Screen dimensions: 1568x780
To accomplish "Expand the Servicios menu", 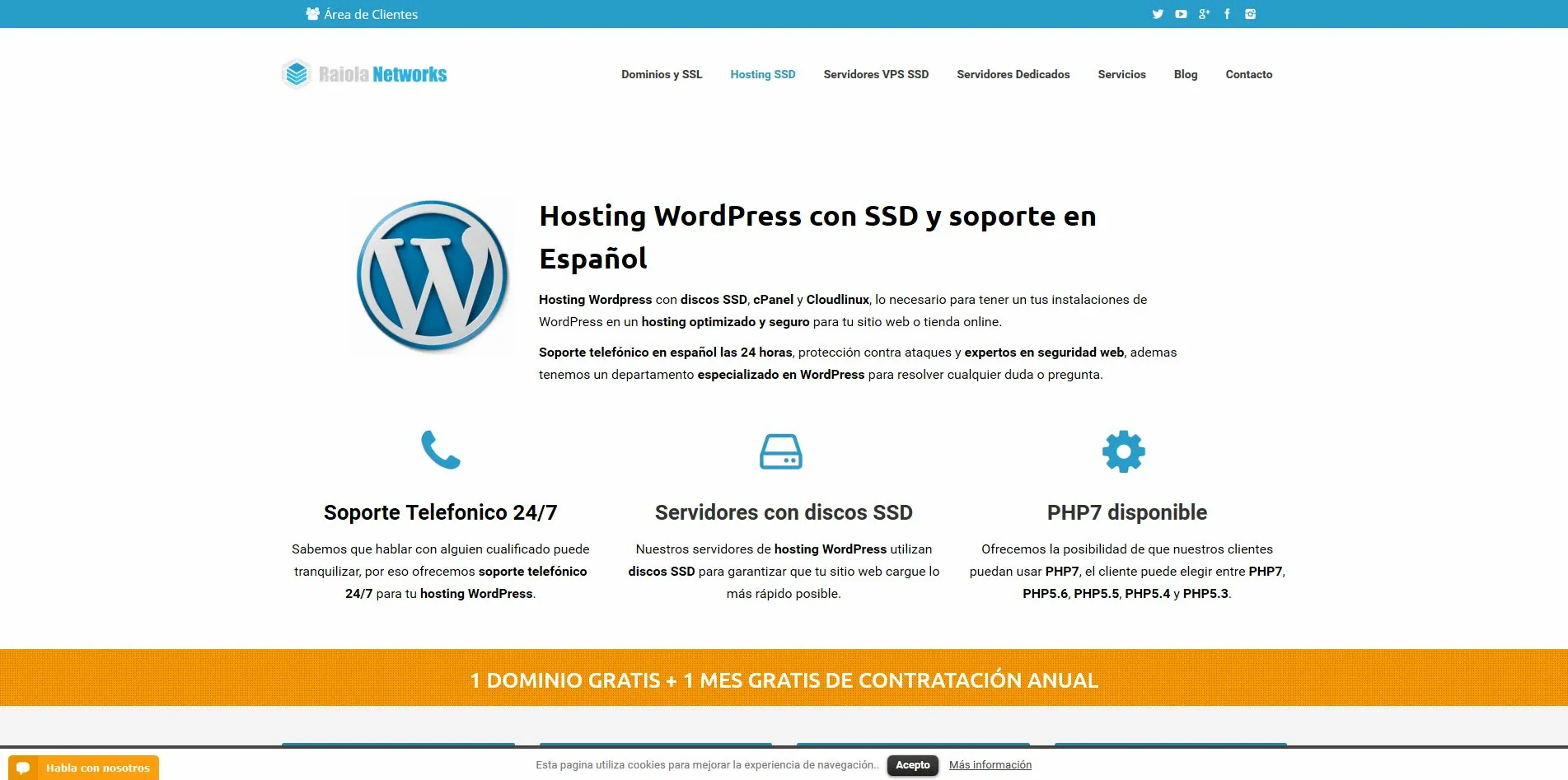I will tap(1121, 74).
